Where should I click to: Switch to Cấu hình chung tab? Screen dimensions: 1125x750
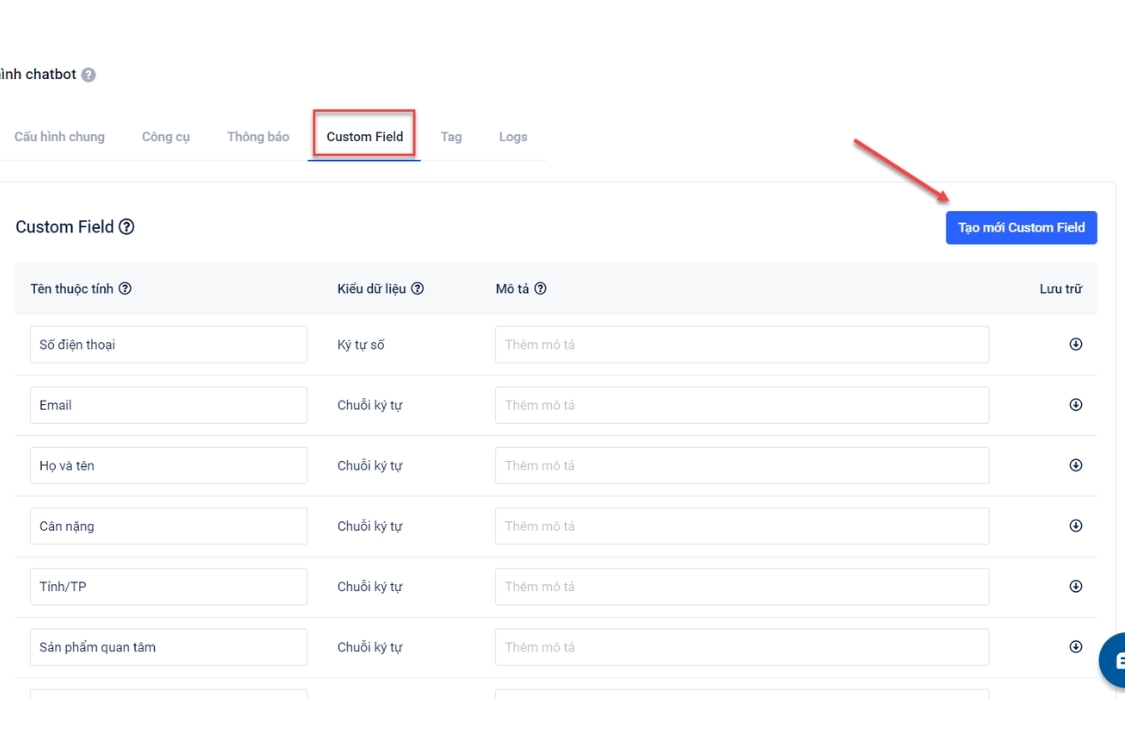60,136
